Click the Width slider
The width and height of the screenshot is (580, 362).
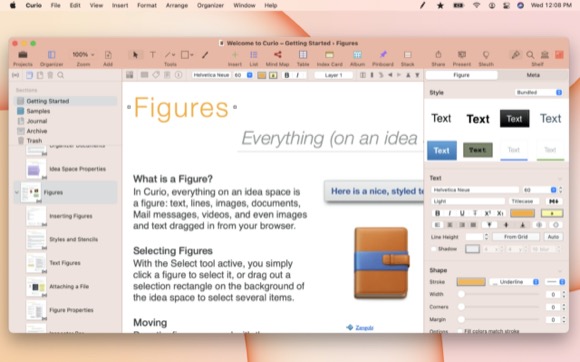pyautogui.click(x=499, y=294)
